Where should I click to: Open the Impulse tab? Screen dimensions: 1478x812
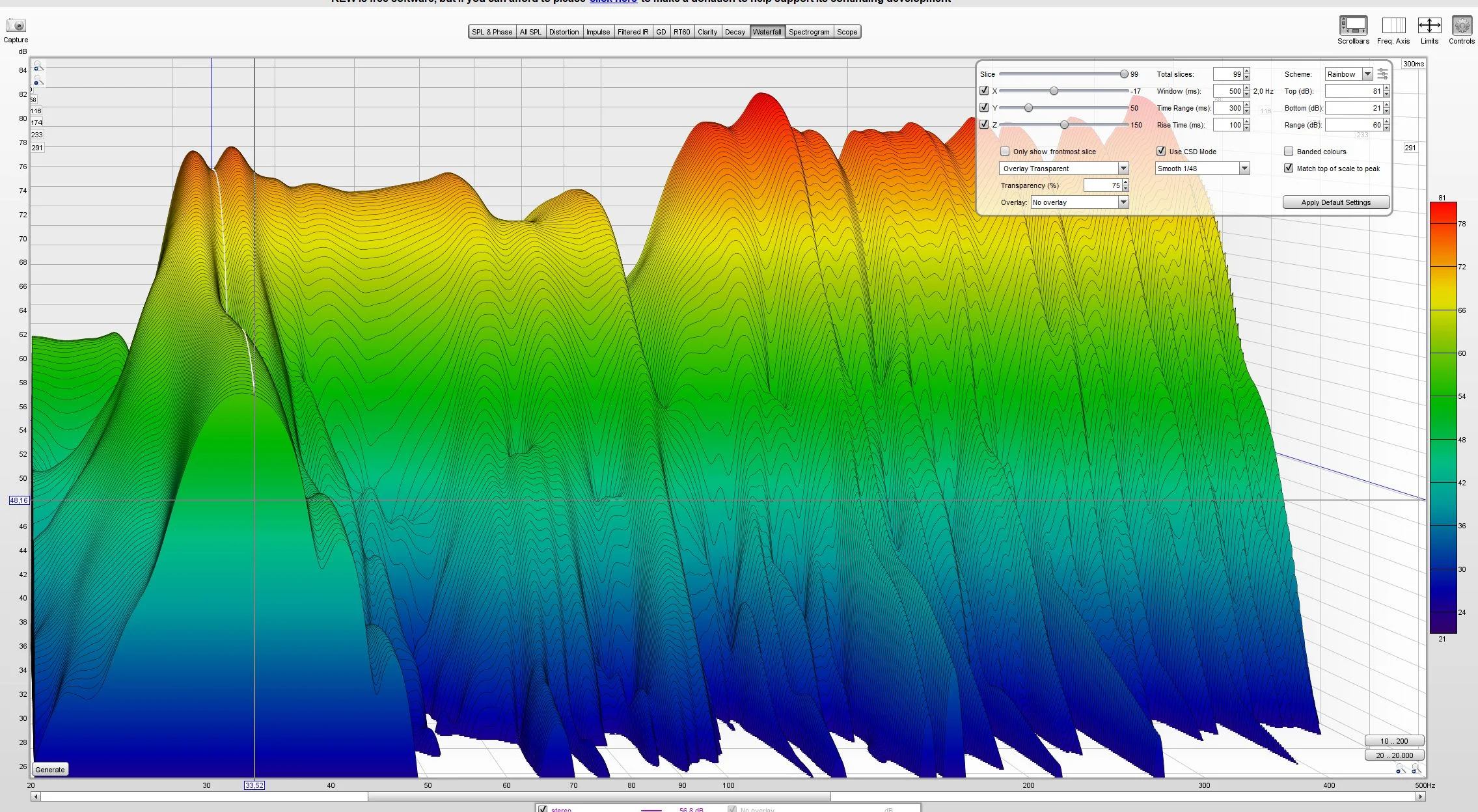(598, 32)
